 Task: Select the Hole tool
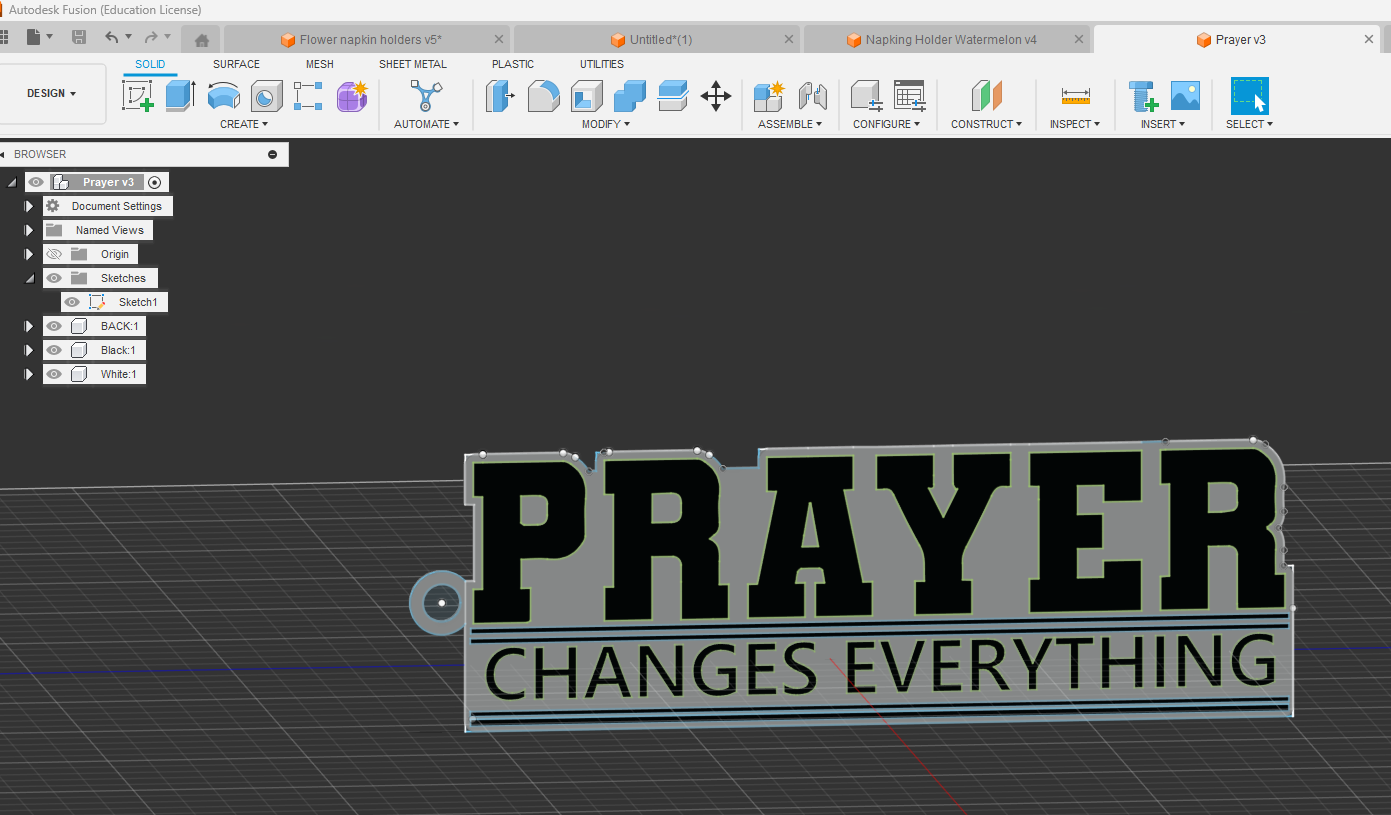(266, 97)
